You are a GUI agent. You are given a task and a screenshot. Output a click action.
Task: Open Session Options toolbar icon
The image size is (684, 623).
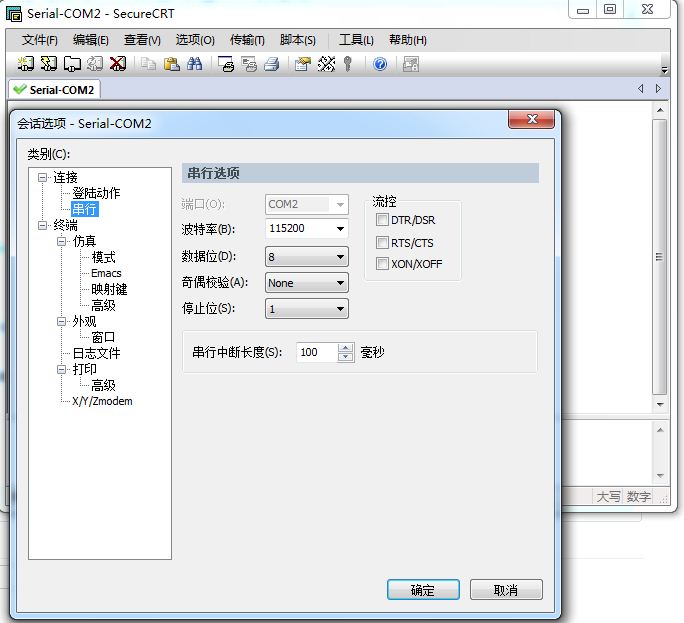pos(303,64)
